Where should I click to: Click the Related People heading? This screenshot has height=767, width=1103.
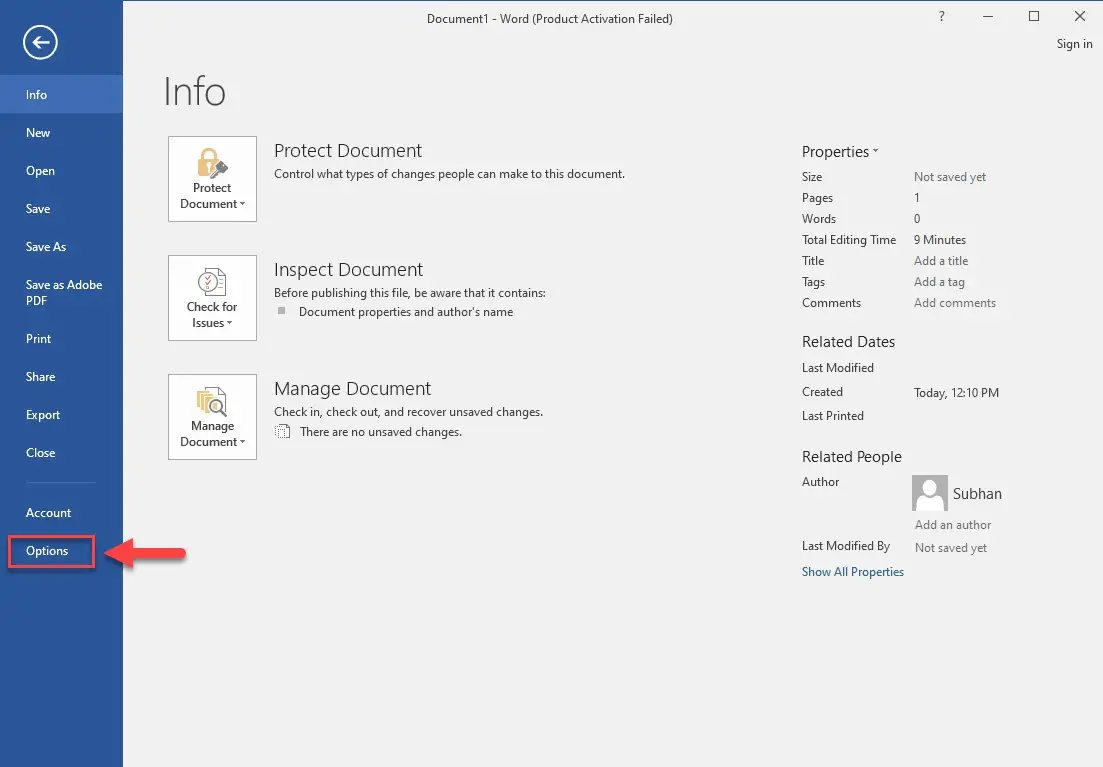pyautogui.click(x=851, y=457)
